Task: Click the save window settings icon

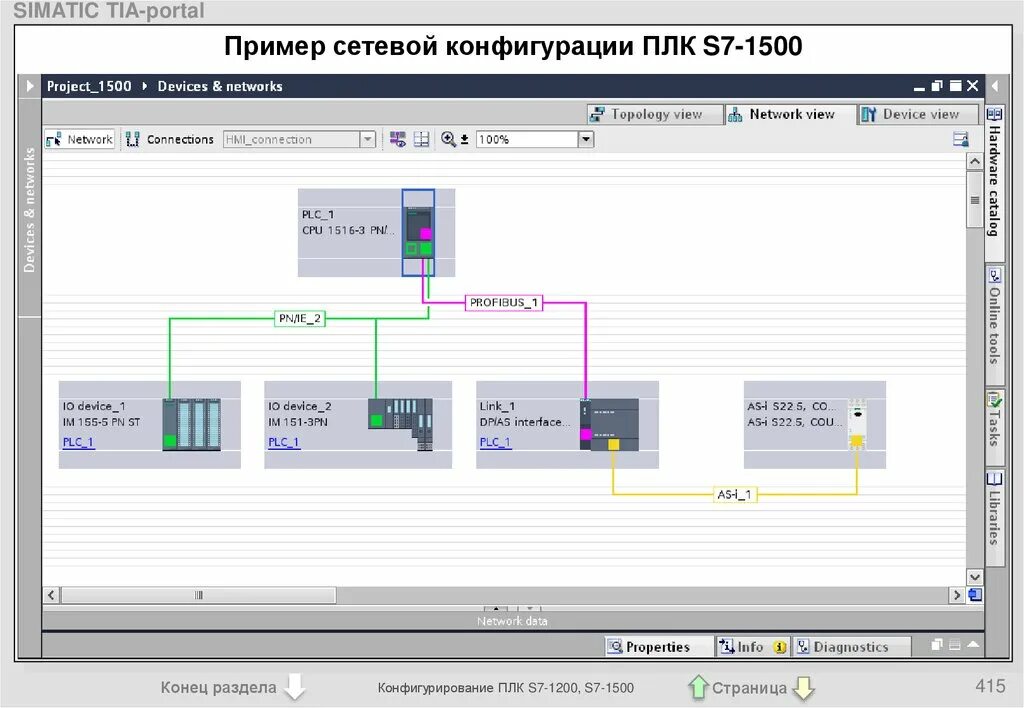Action: [961, 139]
